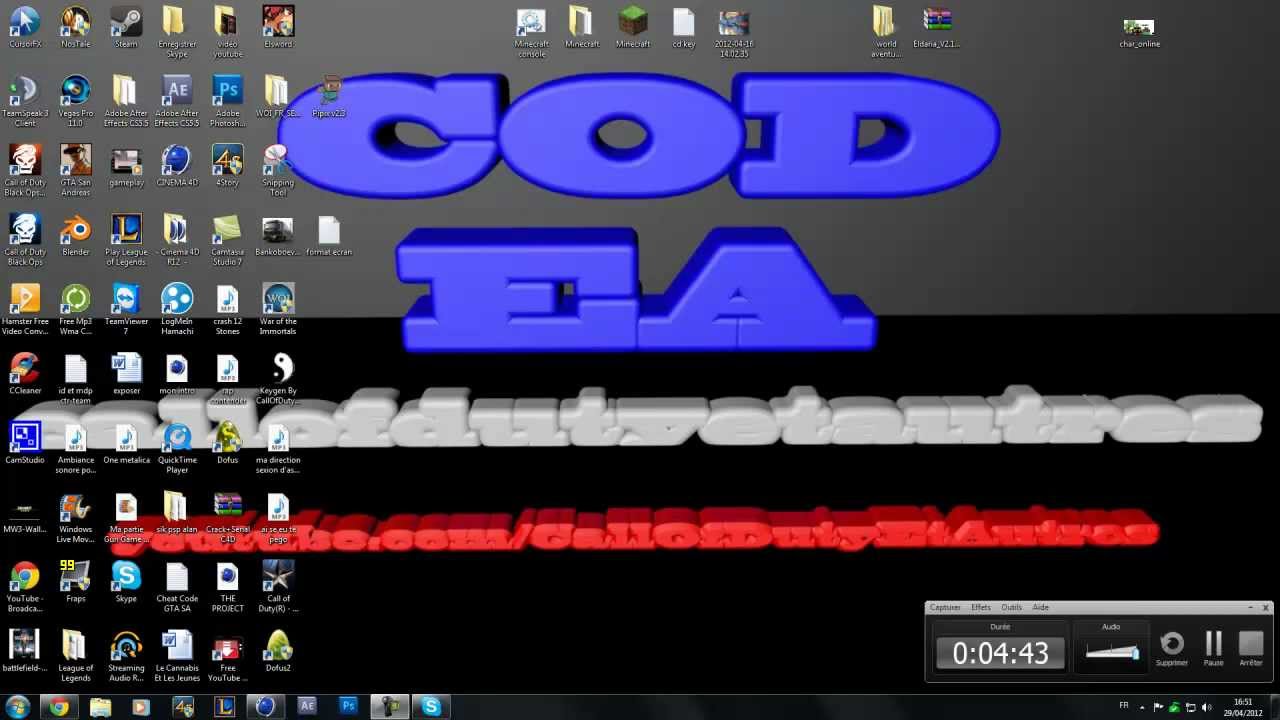Select the 4Story desktop icon
Viewport: 1280px width, 720px height.
click(228, 165)
